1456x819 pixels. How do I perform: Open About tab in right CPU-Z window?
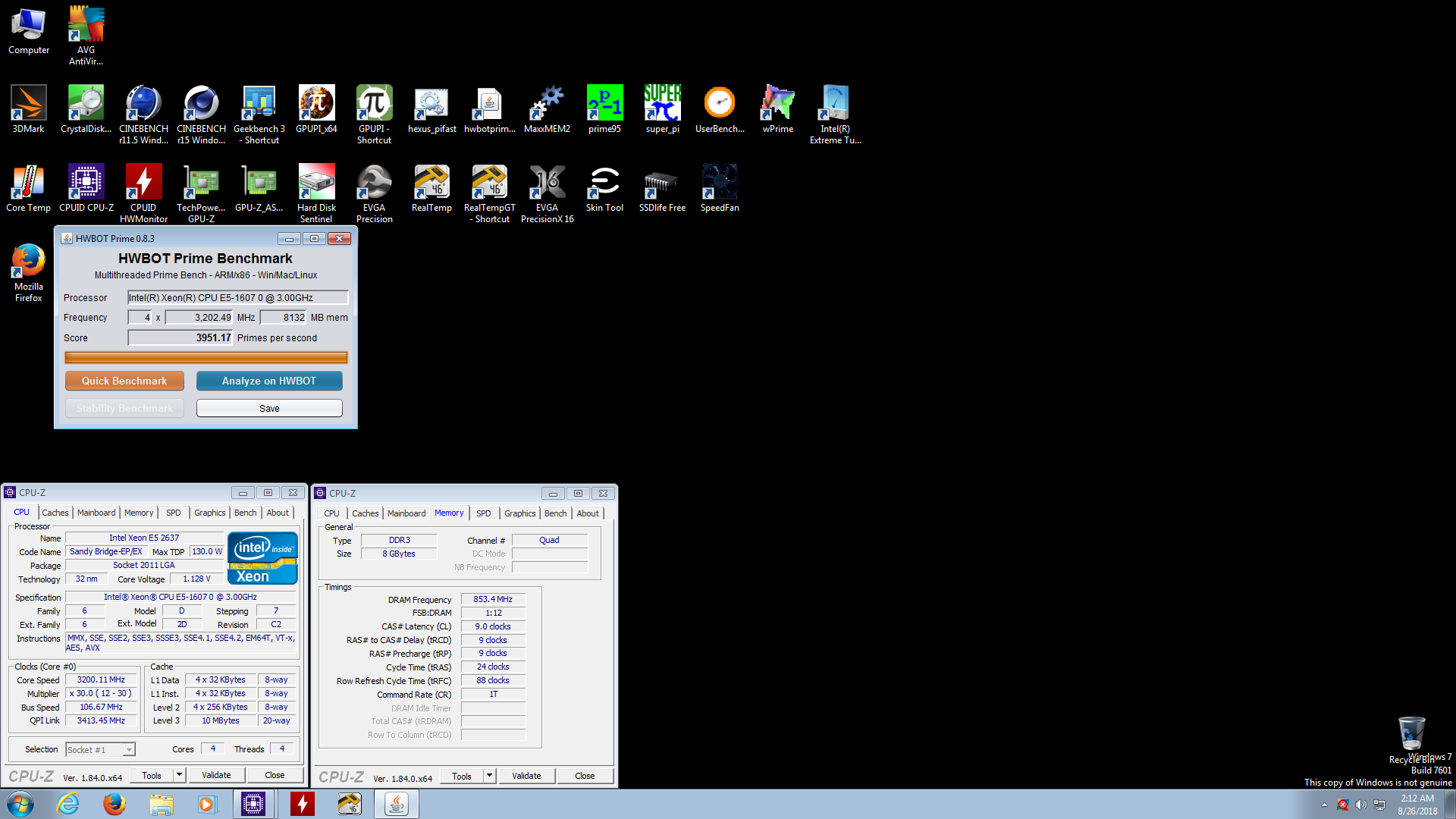(588, 513)
